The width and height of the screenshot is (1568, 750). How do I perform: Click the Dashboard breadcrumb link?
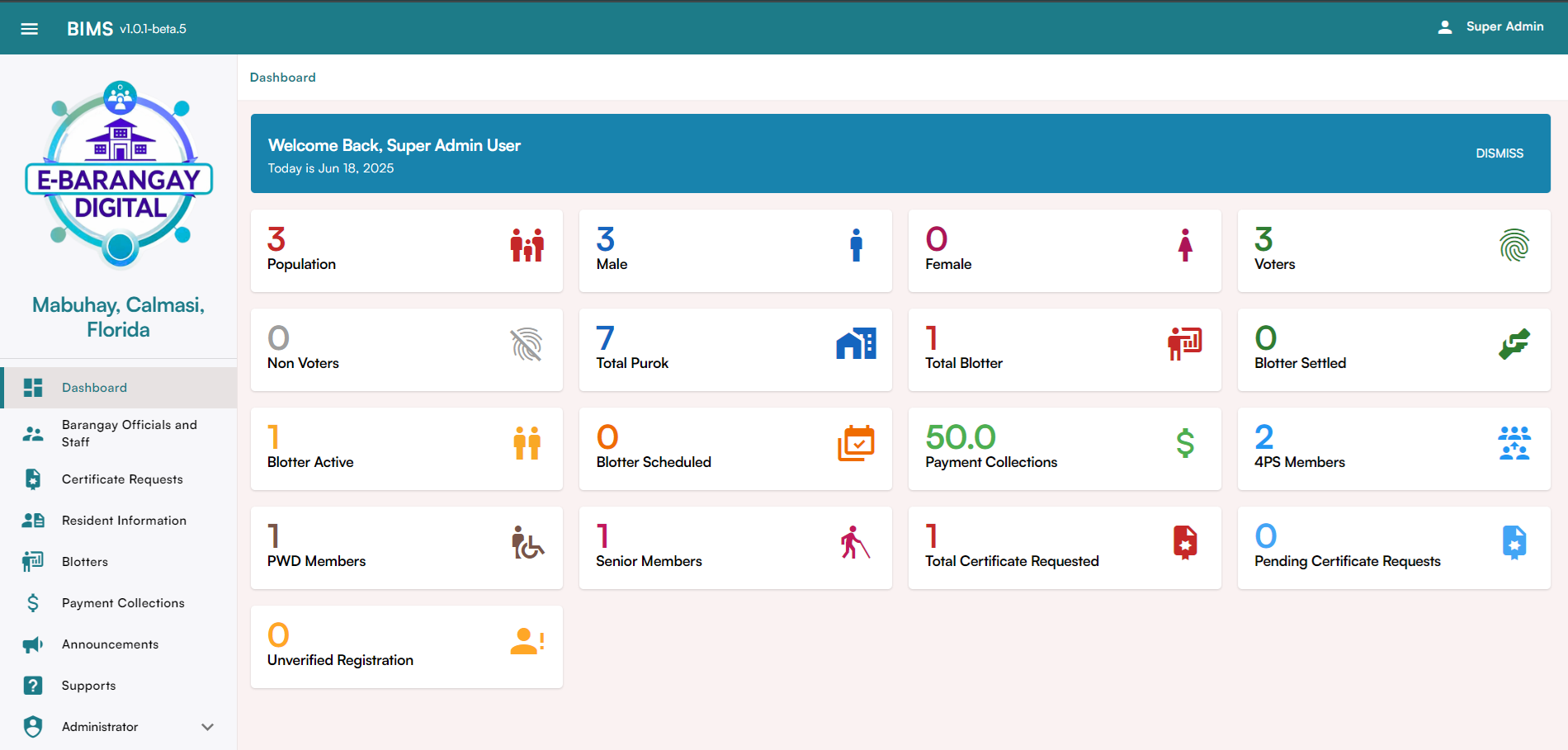pos(283,78)
